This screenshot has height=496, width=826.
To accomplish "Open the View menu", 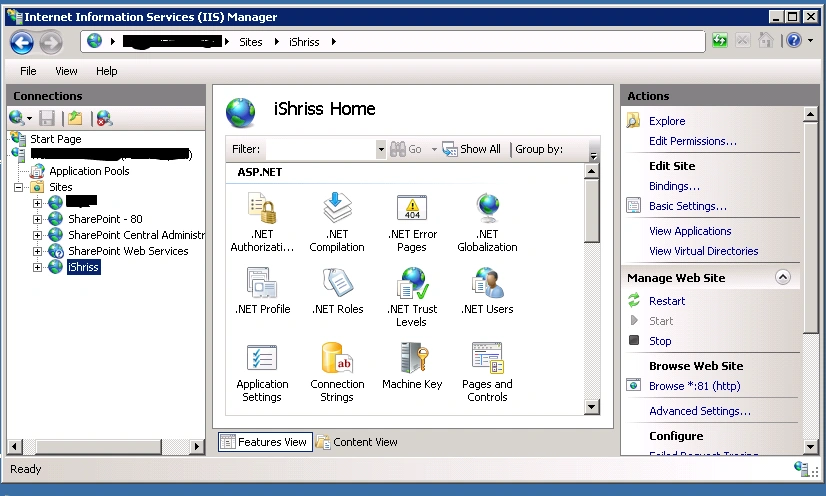I will pos(66,71).
